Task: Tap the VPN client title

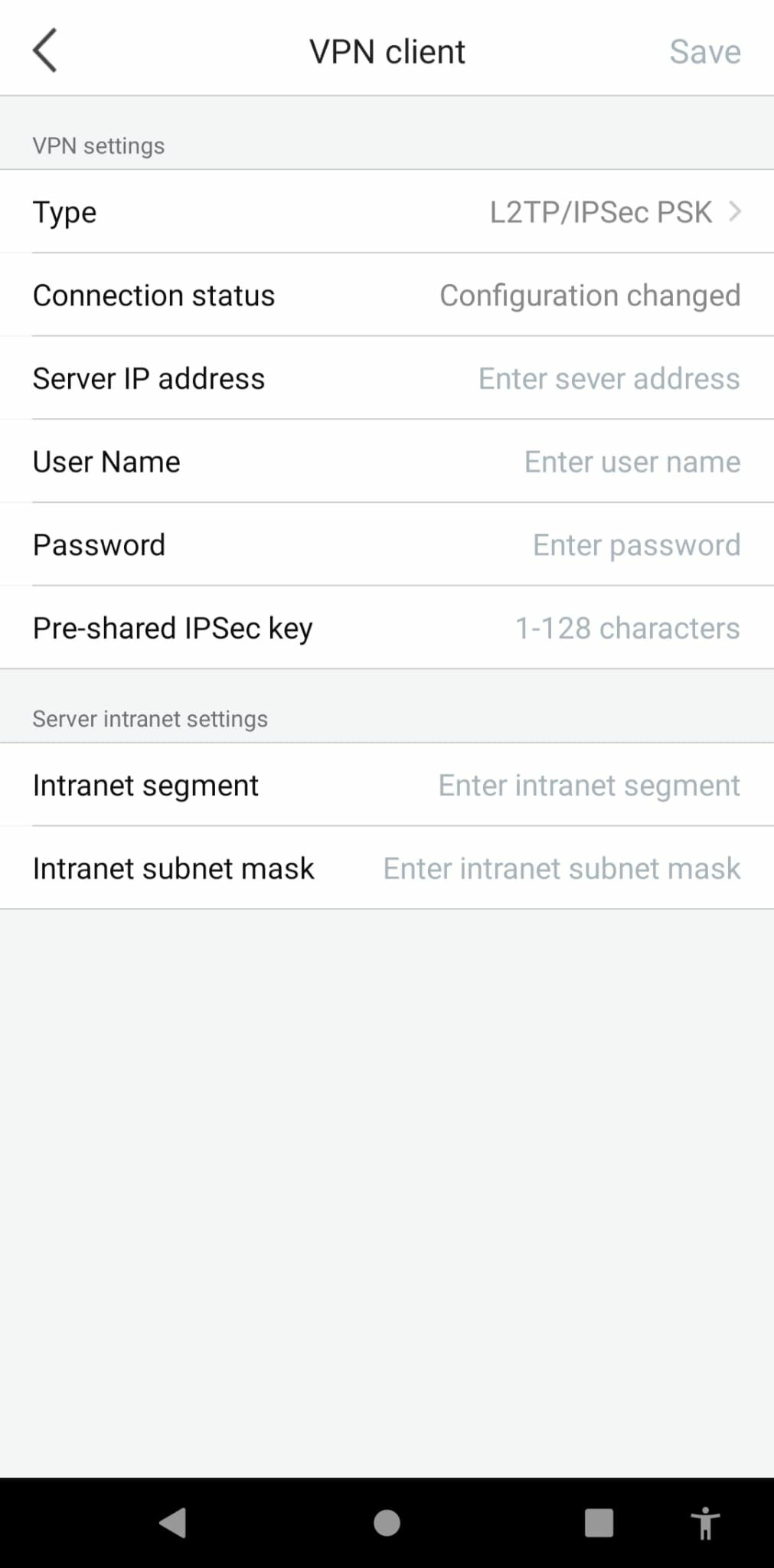Action: (387, 51)
